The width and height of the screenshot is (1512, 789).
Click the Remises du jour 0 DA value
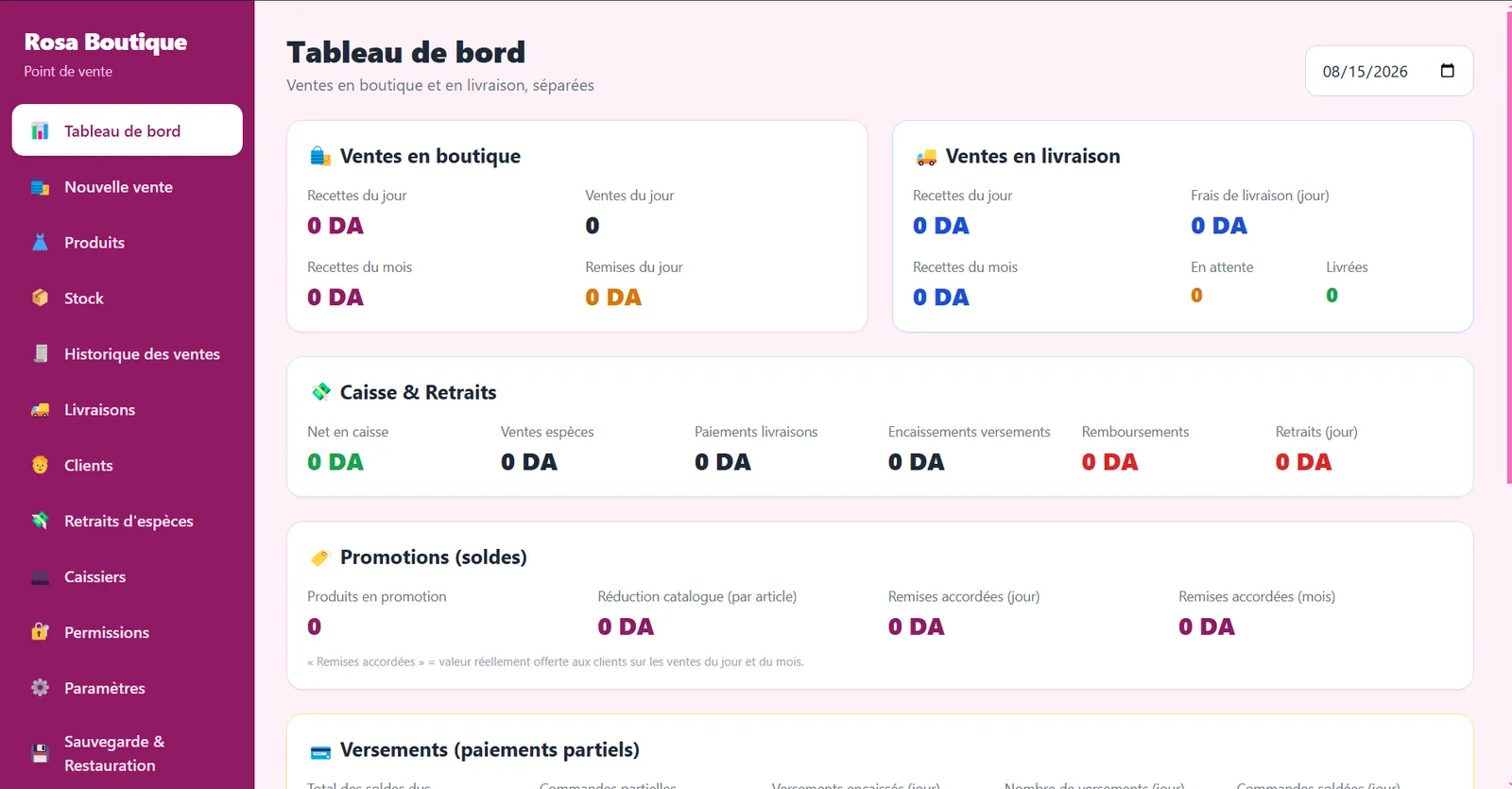(613, 298)
